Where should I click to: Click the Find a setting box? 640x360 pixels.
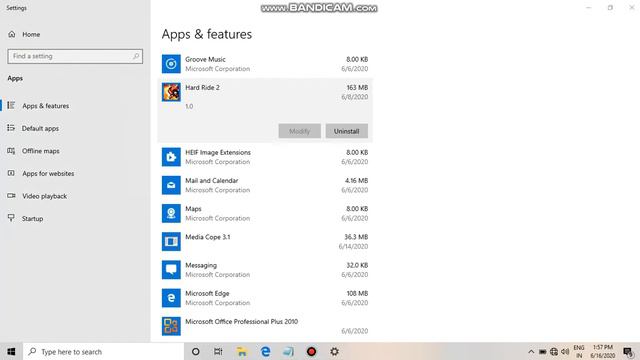pyautogui.click(x=75, y=56)
